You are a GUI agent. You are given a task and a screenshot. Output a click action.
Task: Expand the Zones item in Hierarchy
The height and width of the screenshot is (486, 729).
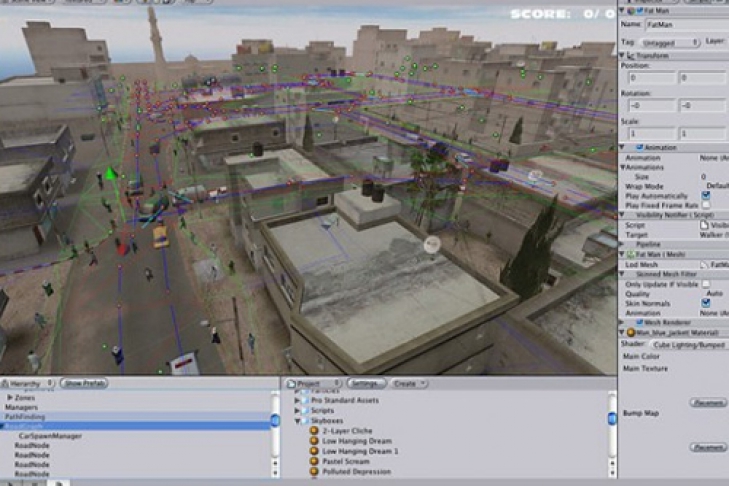(8, 398)
